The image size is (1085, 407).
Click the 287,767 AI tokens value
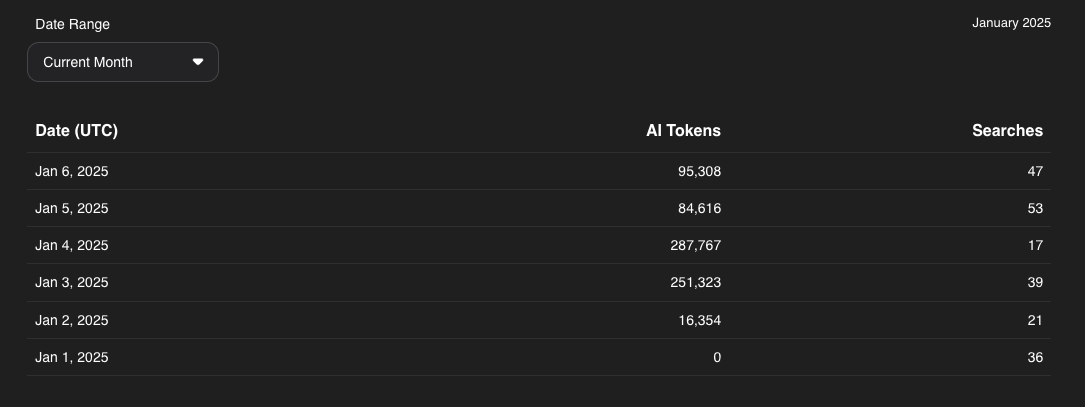(695, 245)
